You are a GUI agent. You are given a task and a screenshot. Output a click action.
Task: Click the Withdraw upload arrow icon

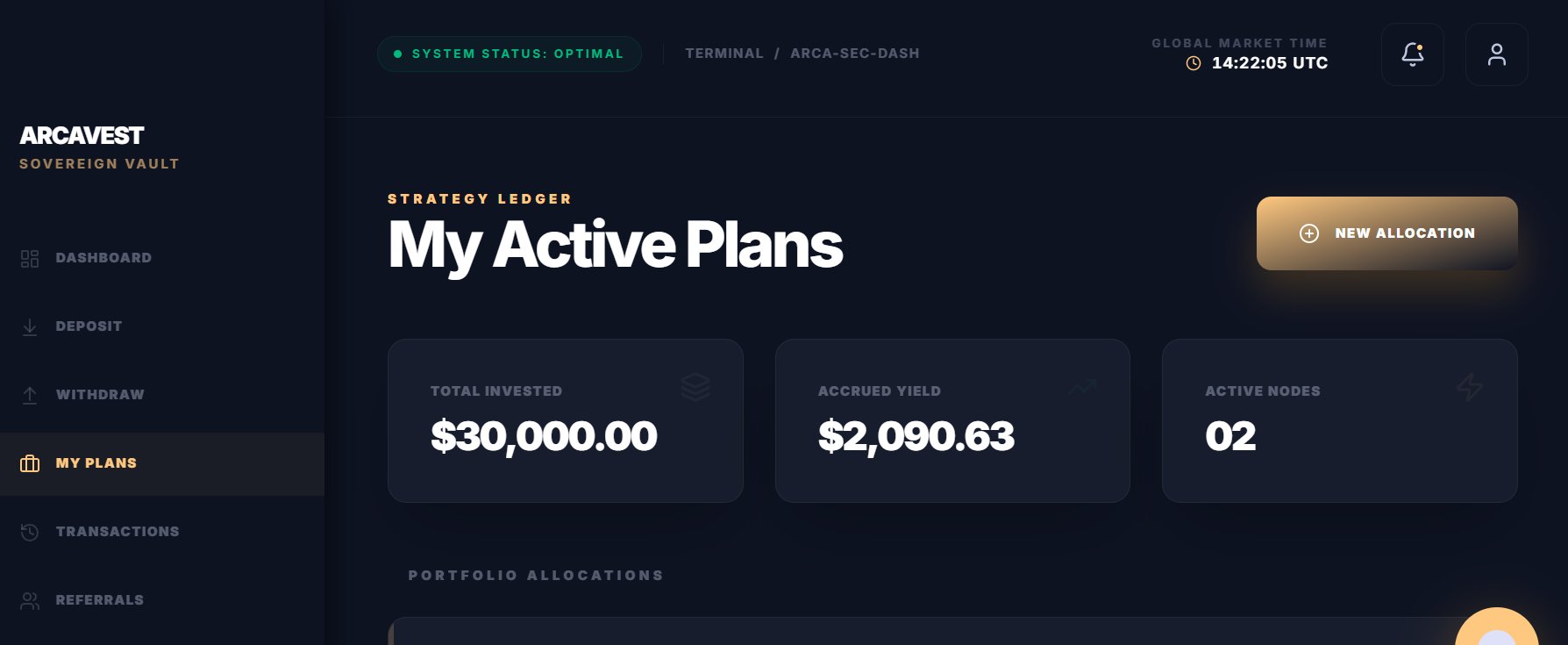point(30,395)
